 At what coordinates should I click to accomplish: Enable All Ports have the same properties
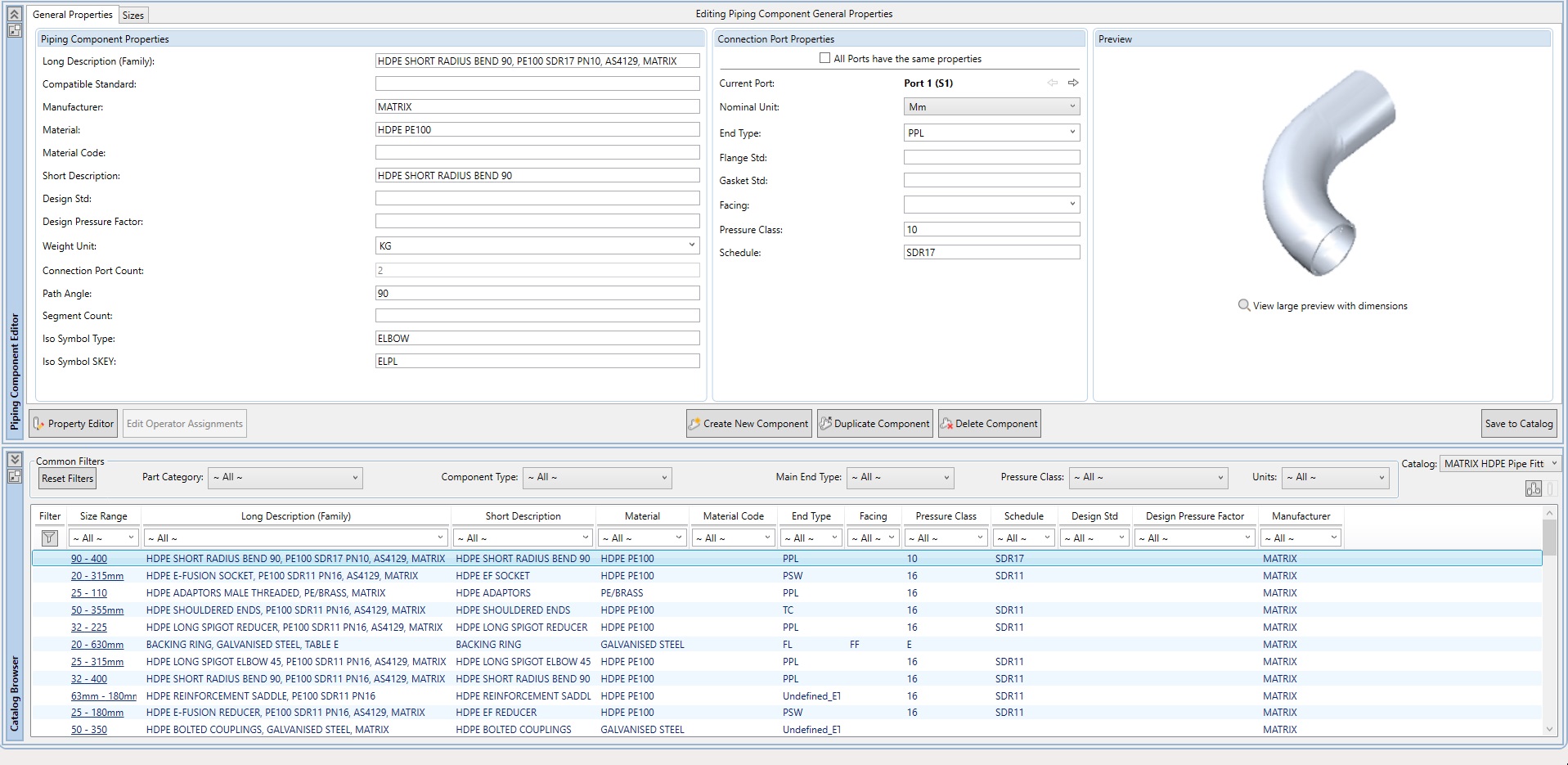coord(824,58)
